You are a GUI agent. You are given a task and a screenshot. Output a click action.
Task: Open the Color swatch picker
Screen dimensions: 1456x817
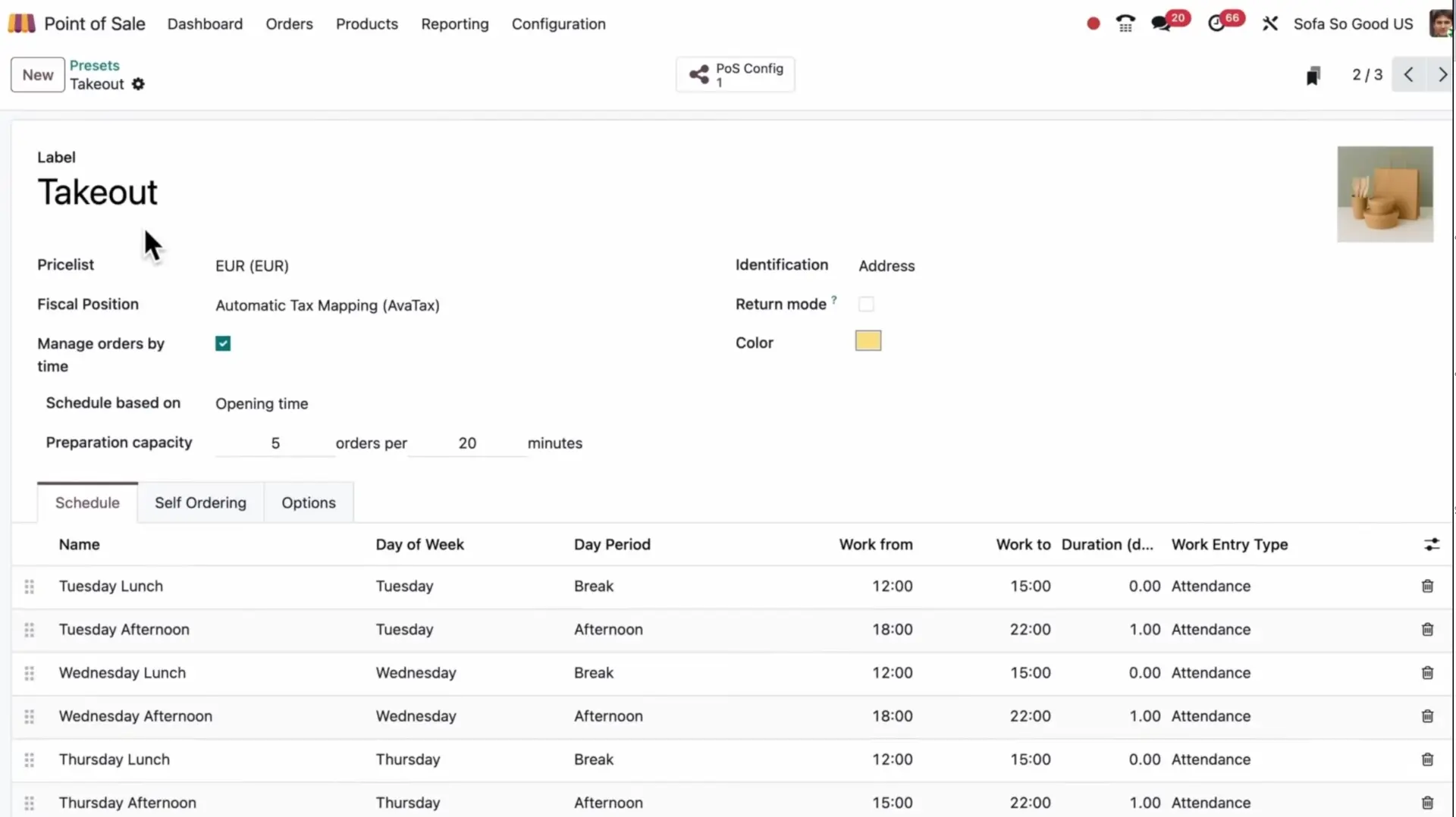867,340
